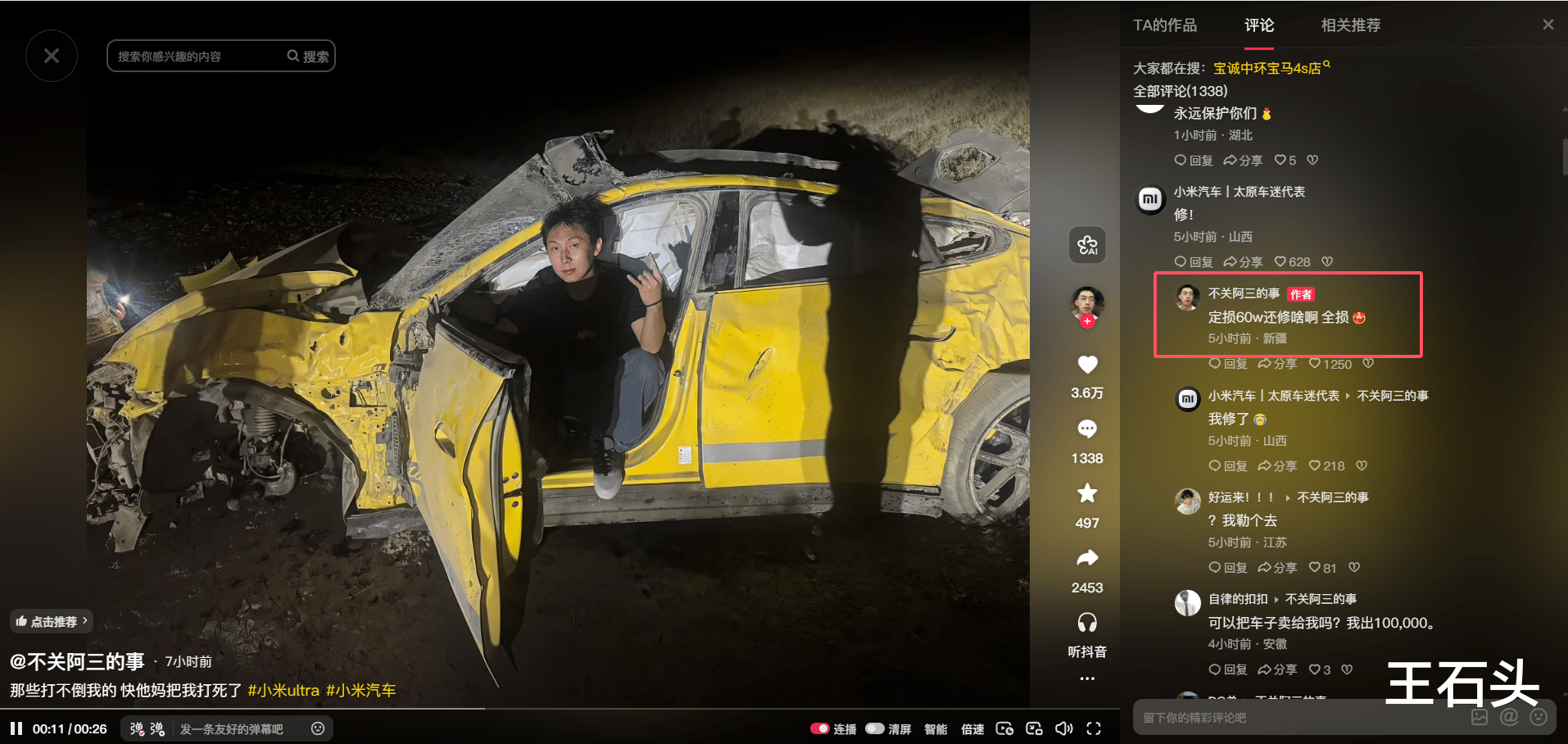Select the 评论 tab
The image size is (1568, 744).
1259,25
